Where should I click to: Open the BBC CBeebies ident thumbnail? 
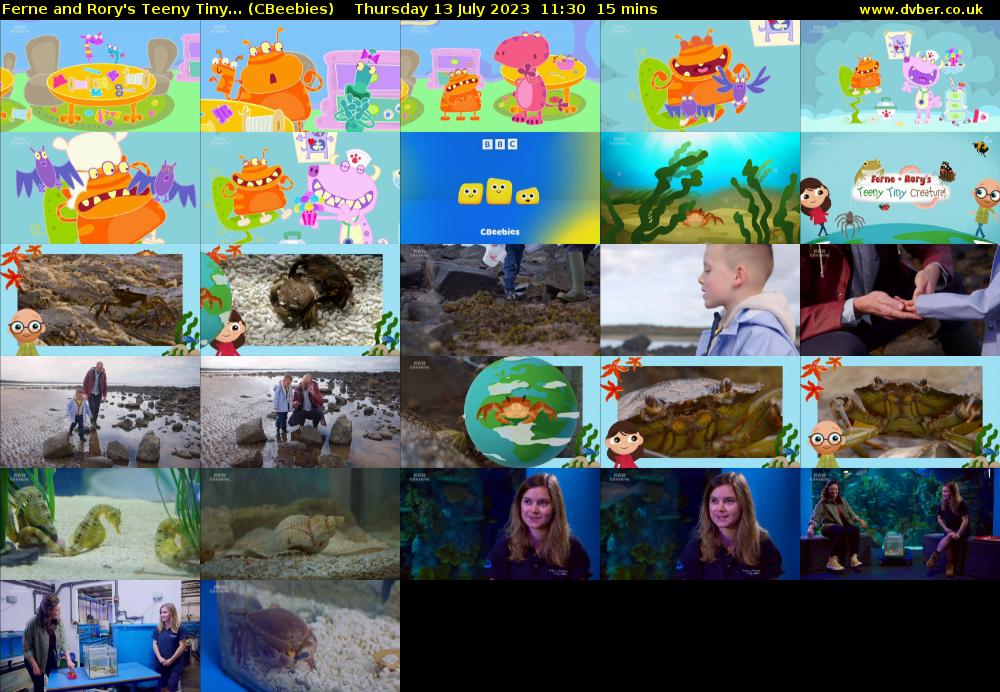500,188
